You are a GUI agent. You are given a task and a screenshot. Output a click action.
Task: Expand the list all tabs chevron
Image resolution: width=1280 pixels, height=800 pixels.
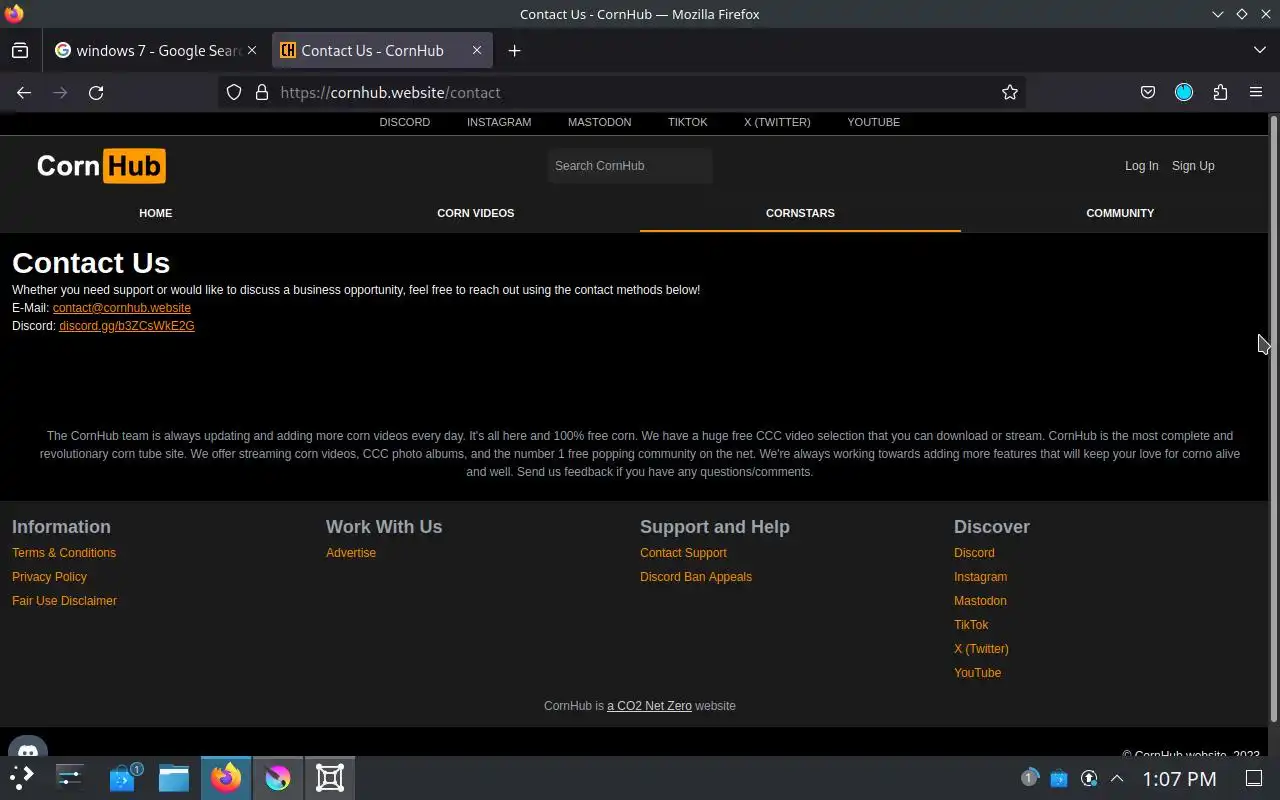point(1259,50)
